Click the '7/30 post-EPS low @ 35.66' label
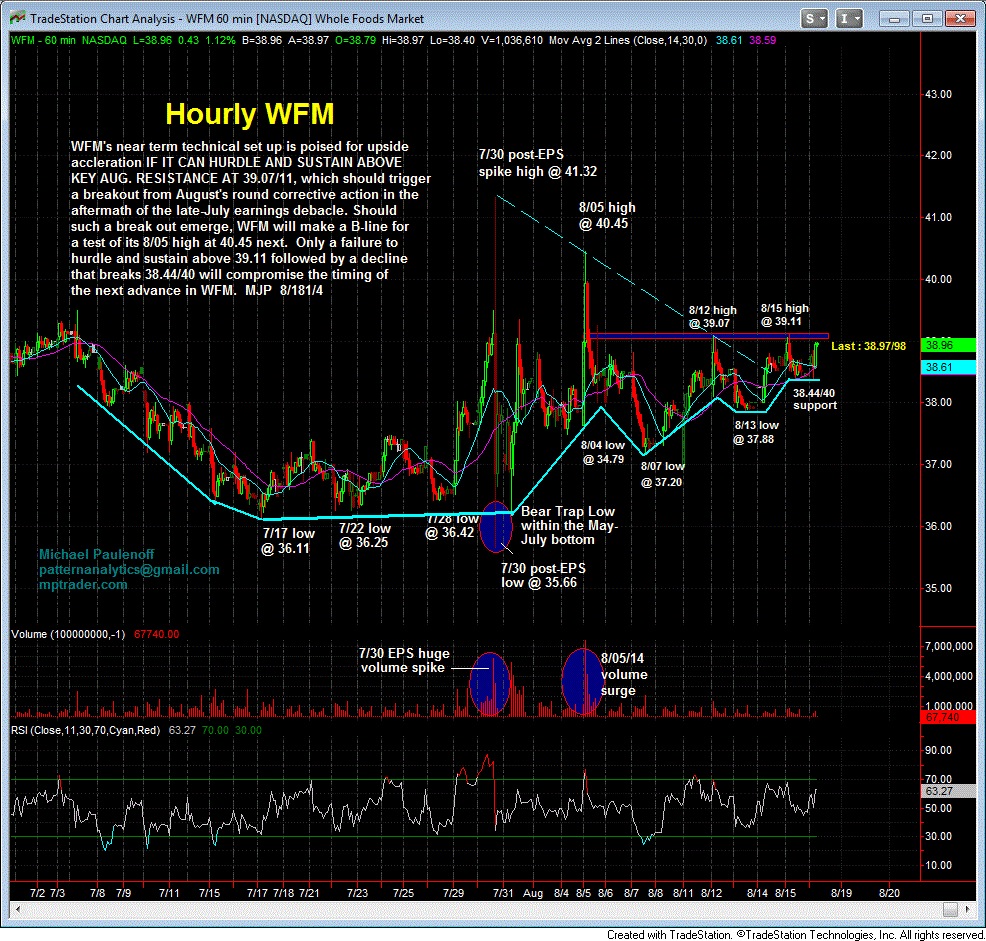 point(543,576)
